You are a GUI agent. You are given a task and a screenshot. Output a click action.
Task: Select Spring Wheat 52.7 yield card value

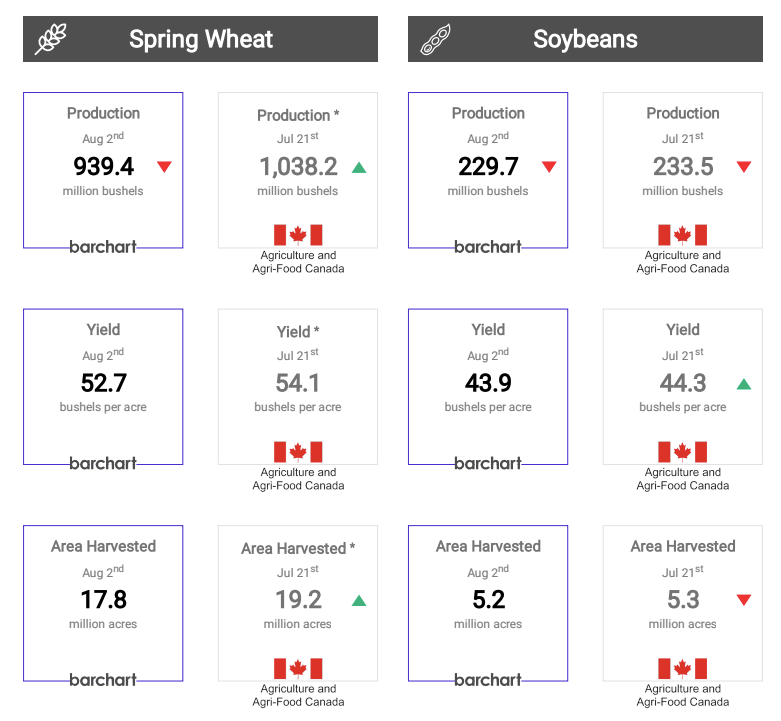pos(103,383)
